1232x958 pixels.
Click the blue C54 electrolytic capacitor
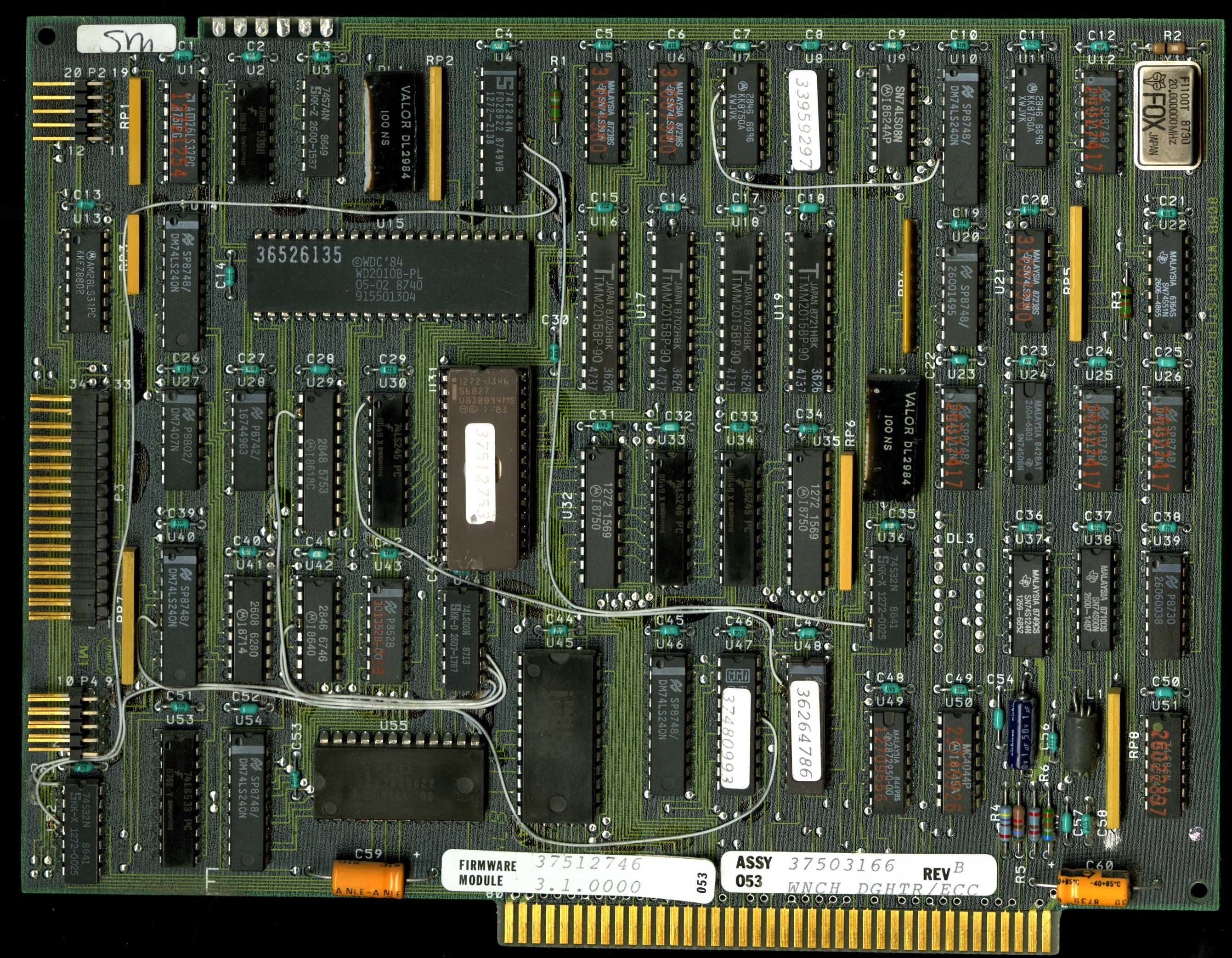1023,733
